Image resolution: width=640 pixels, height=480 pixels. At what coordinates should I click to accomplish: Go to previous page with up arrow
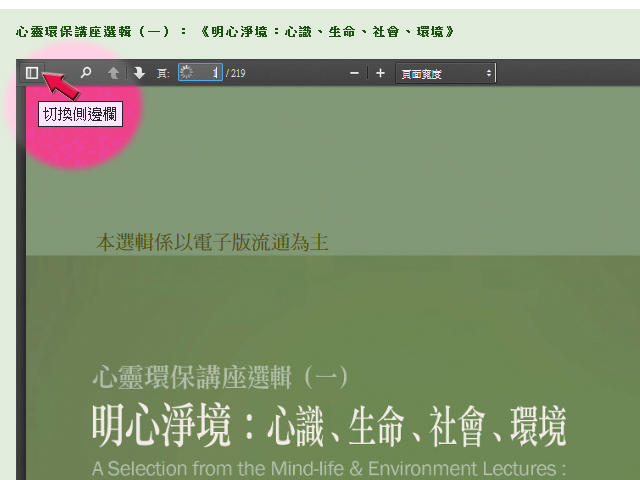point(113,73)
